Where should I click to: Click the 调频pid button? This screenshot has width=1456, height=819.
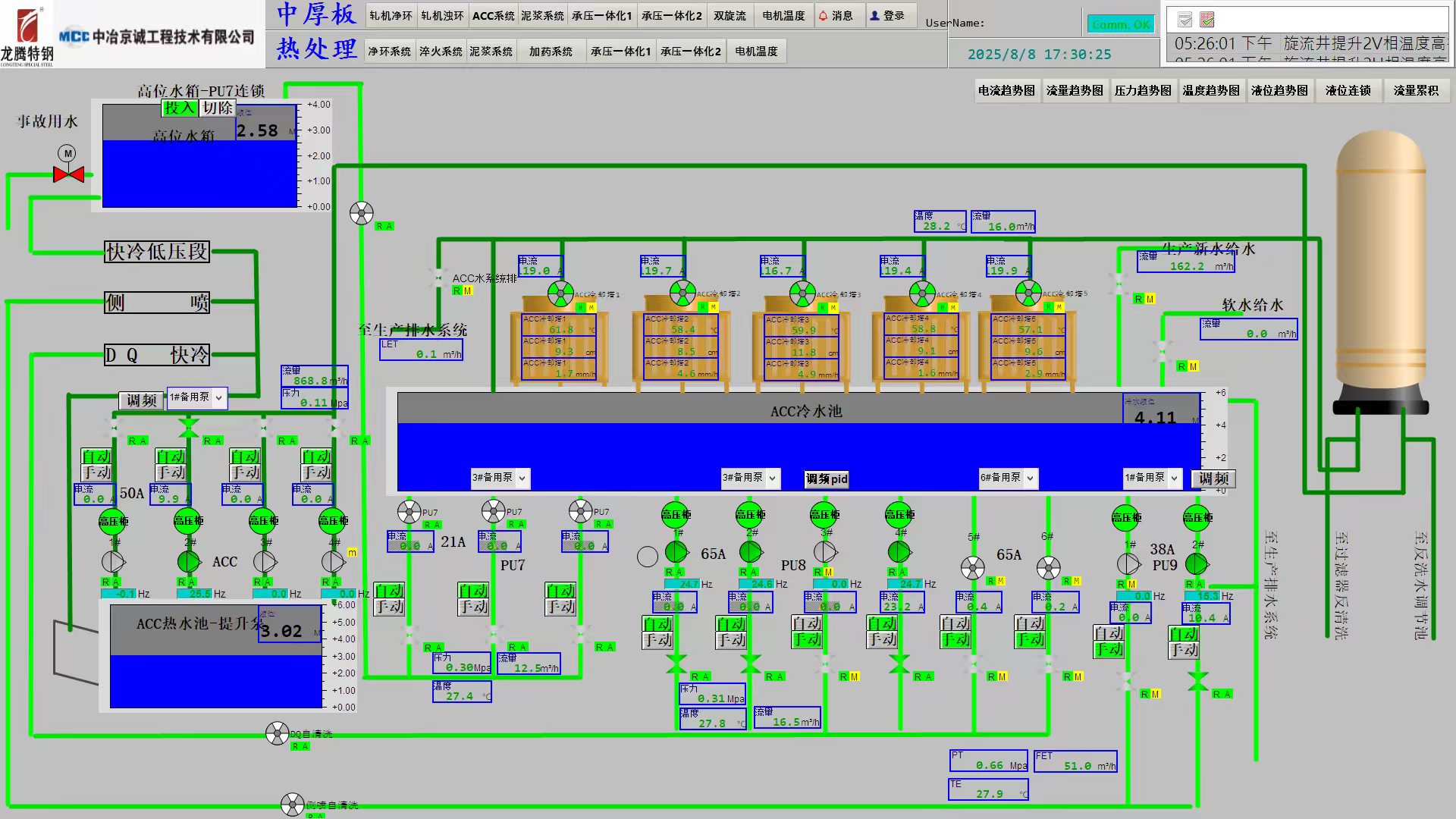click(x=827, y=479)
